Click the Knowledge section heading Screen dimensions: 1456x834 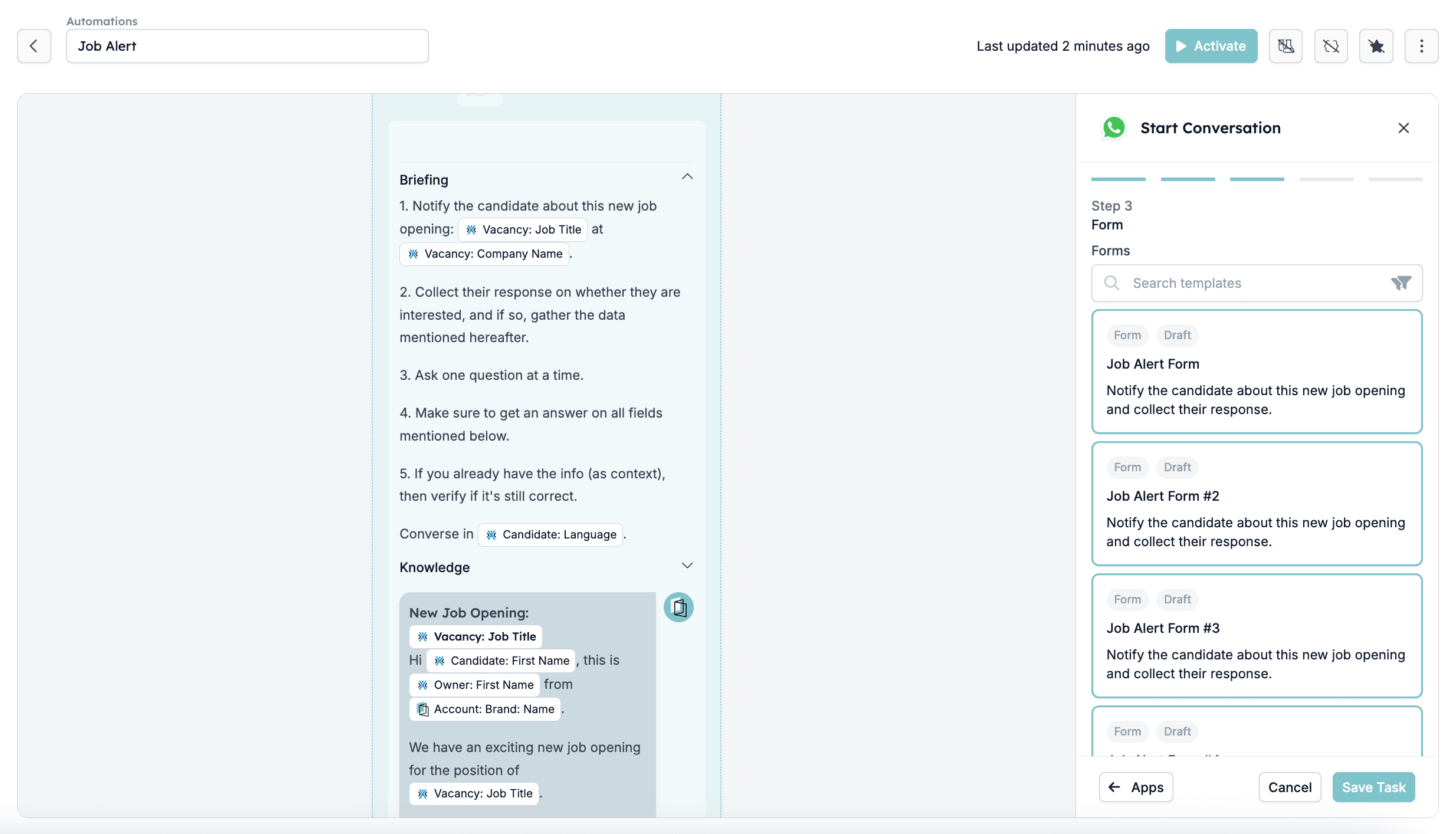(x=434, y=567)
